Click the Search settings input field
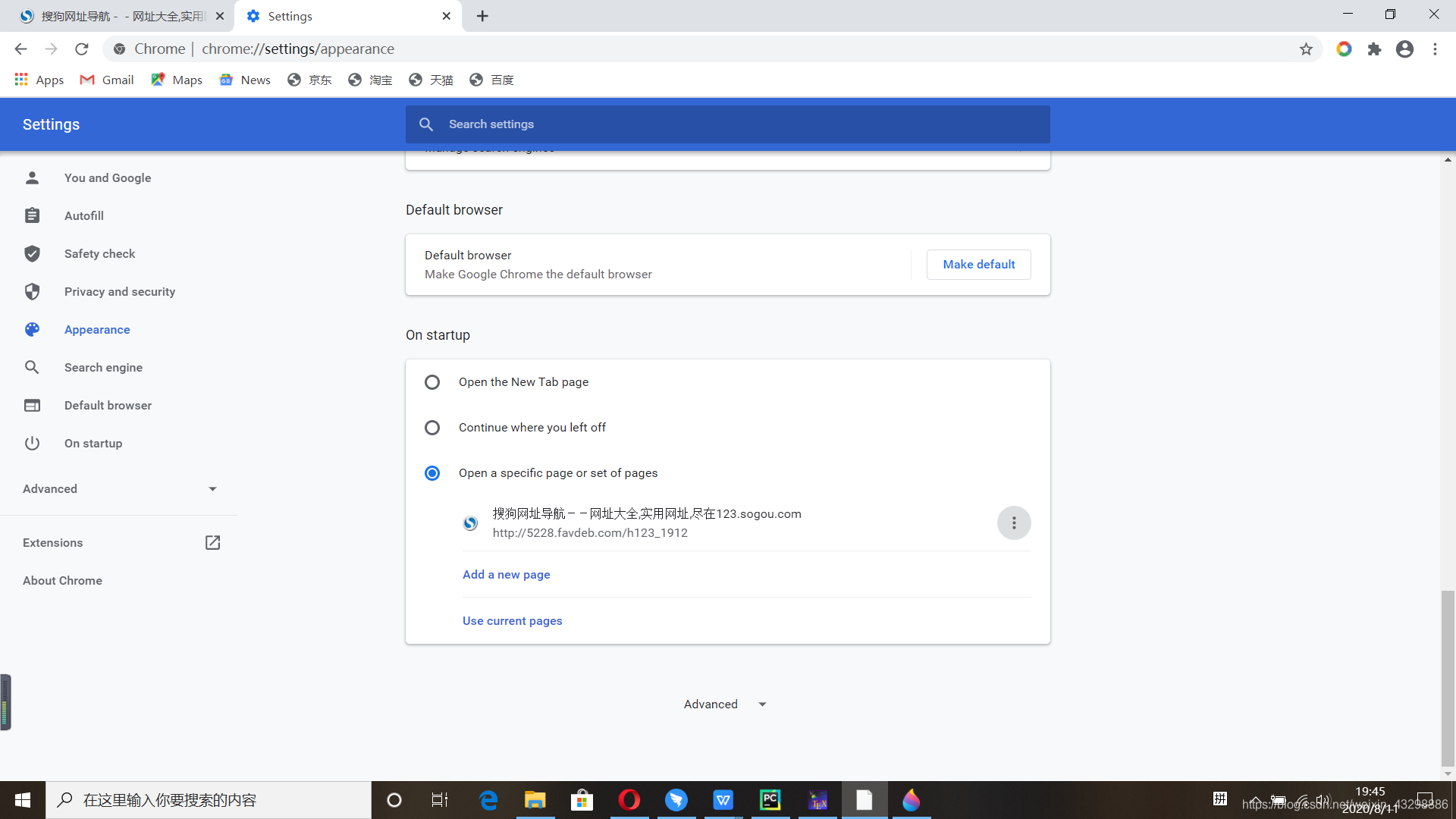This screenshot has width=1456, height=819. pyautogui.click(x=727, y=123)
